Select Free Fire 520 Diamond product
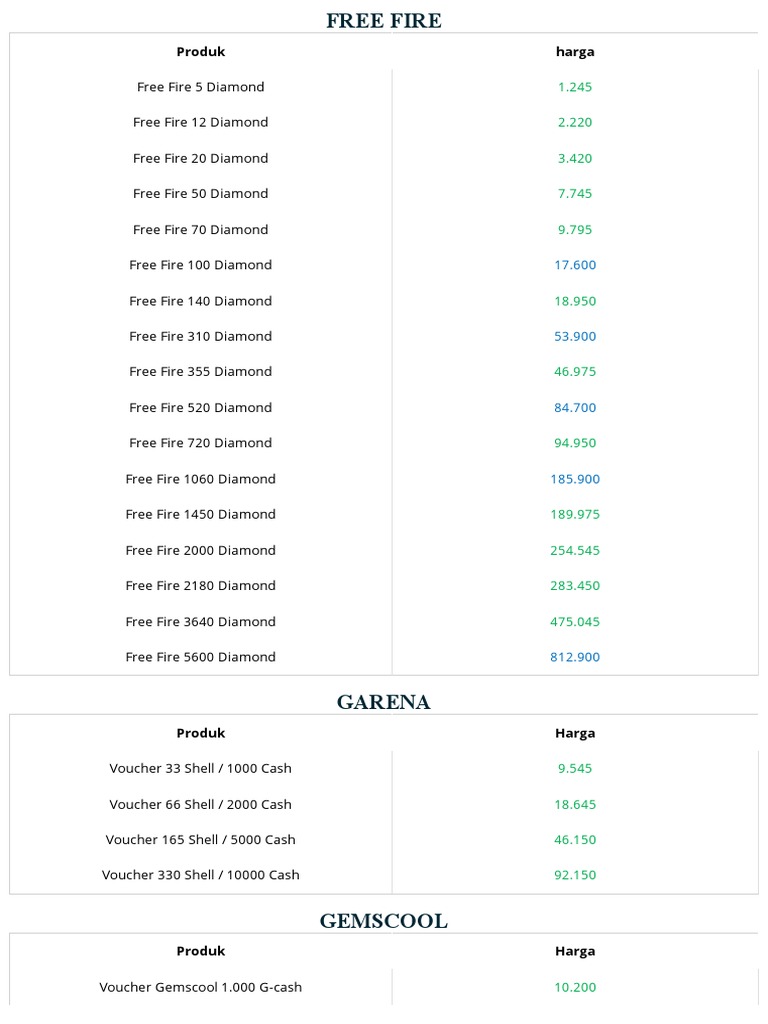 (x=200, y=407)
